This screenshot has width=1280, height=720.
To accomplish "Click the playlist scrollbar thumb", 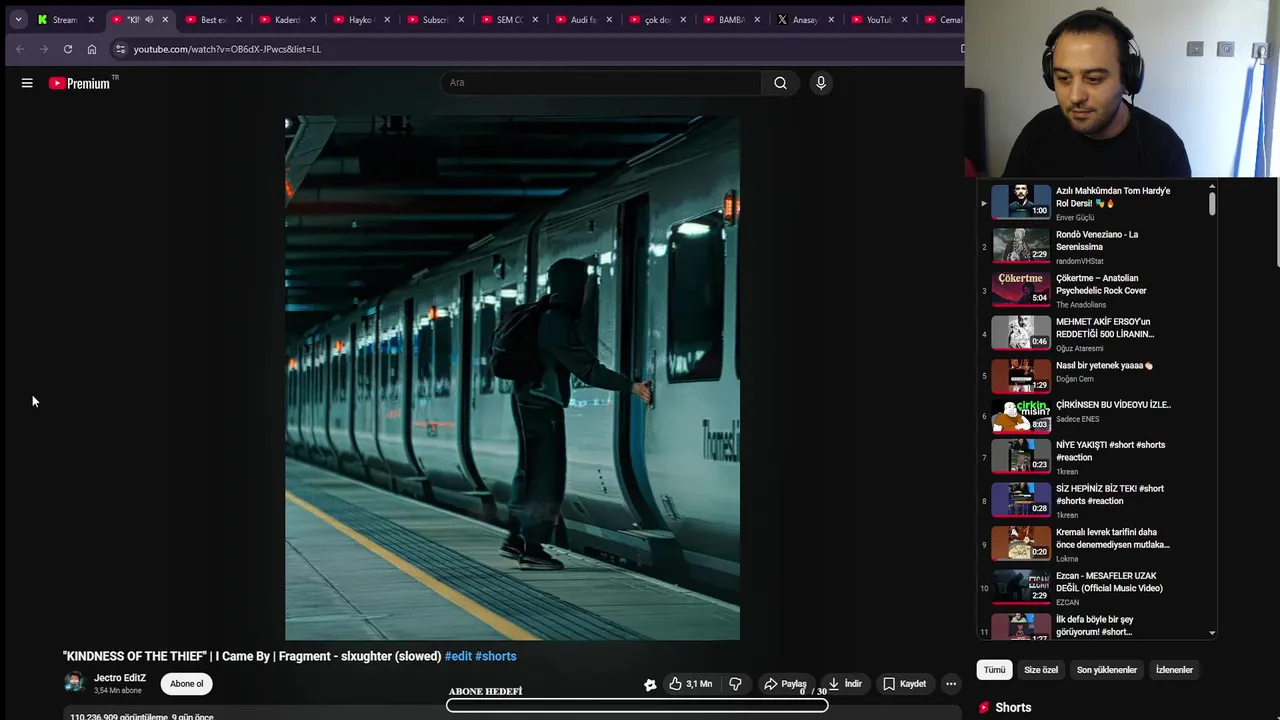I will coord(1212,203).
